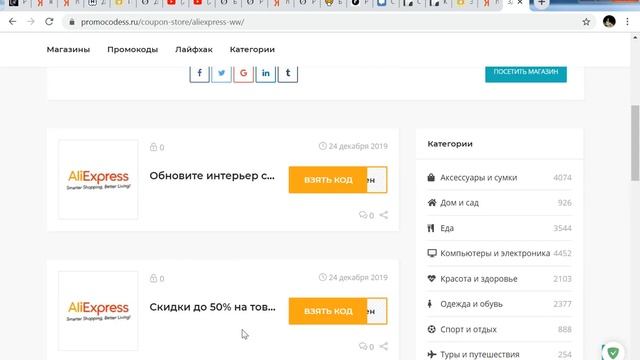
Task: Open the Лайфхак menu item
Action: tap(194, 49)
